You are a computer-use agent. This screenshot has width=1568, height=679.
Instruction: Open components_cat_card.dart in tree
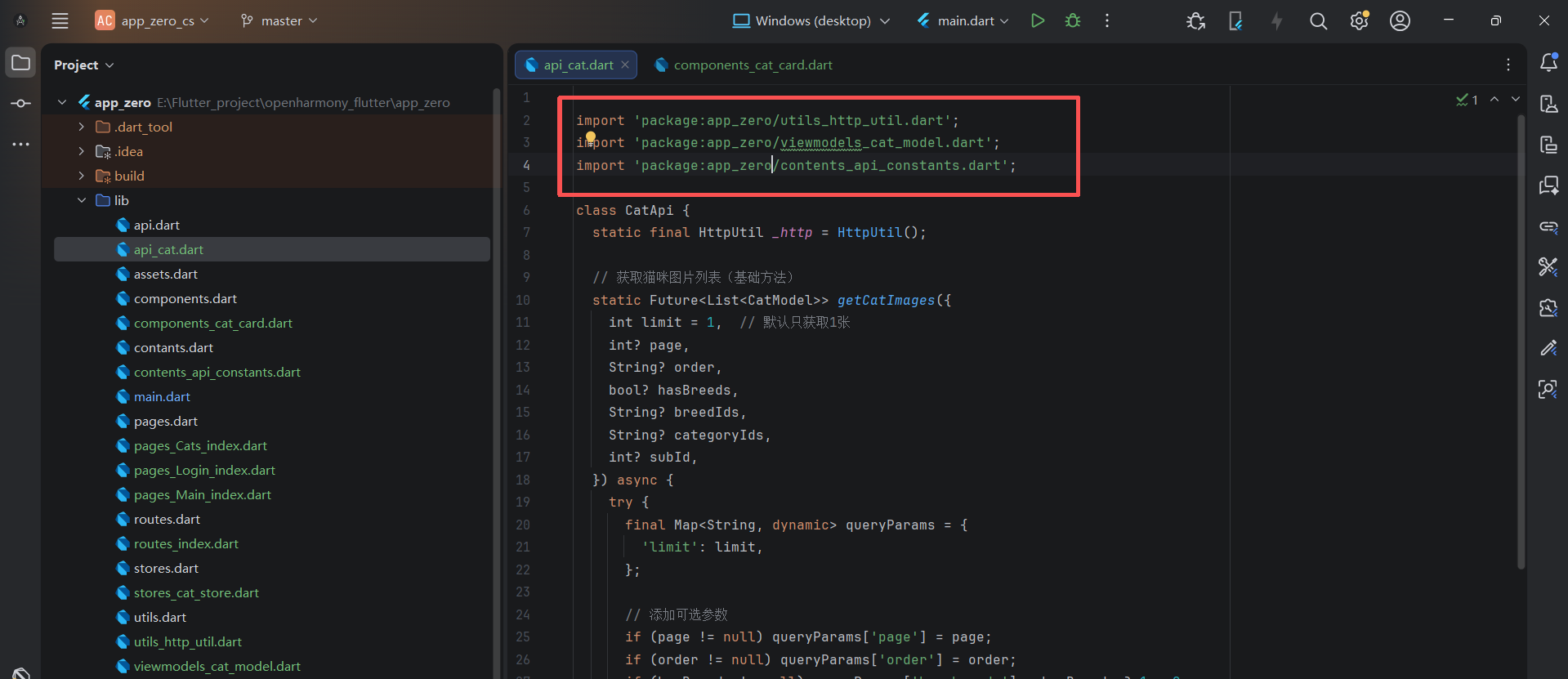pyautogui.click(x=212, y=323)
